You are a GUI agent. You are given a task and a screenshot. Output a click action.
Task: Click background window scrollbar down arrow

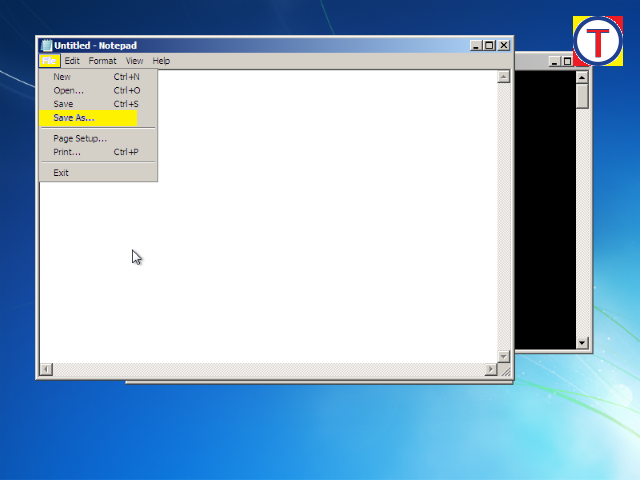click(x=582, y=342)
